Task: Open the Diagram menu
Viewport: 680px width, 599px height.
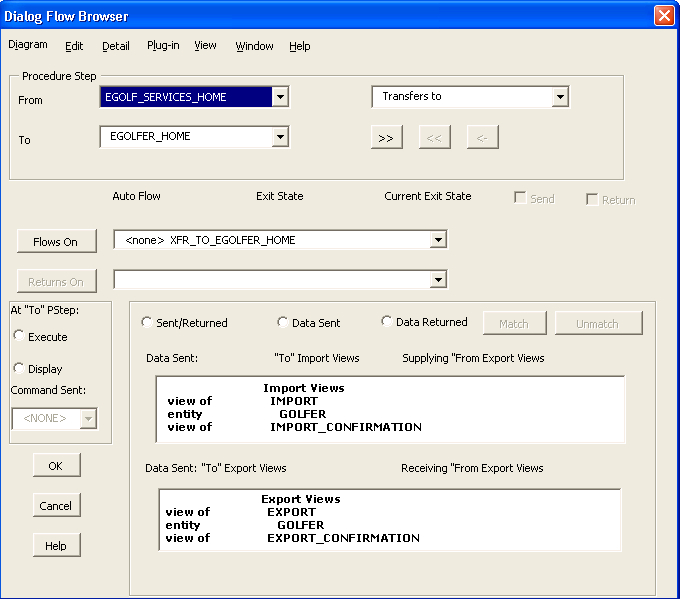Action: pyautogui.click(x=28, y=45)
